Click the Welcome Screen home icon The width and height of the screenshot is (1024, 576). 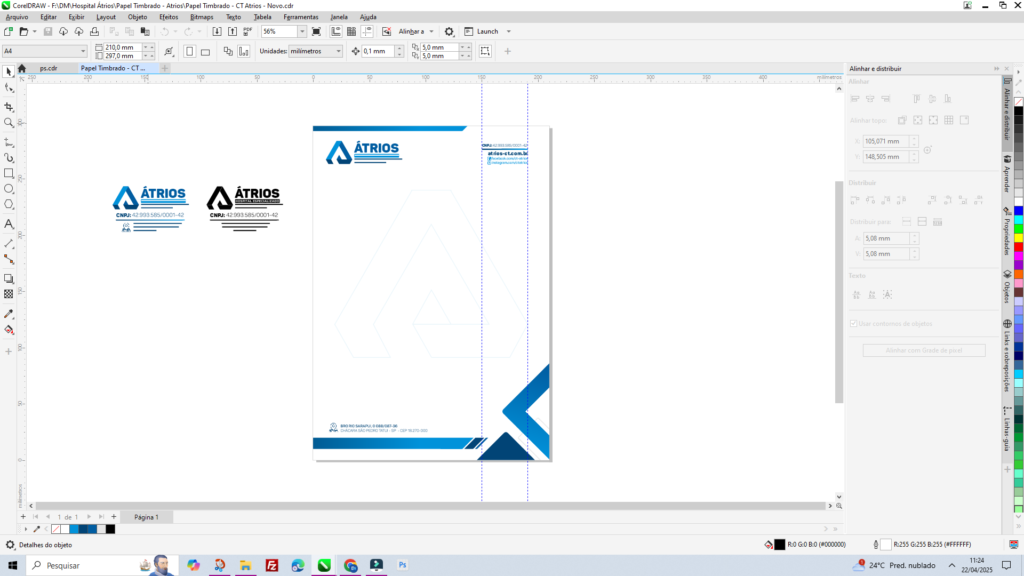point(22,69)
